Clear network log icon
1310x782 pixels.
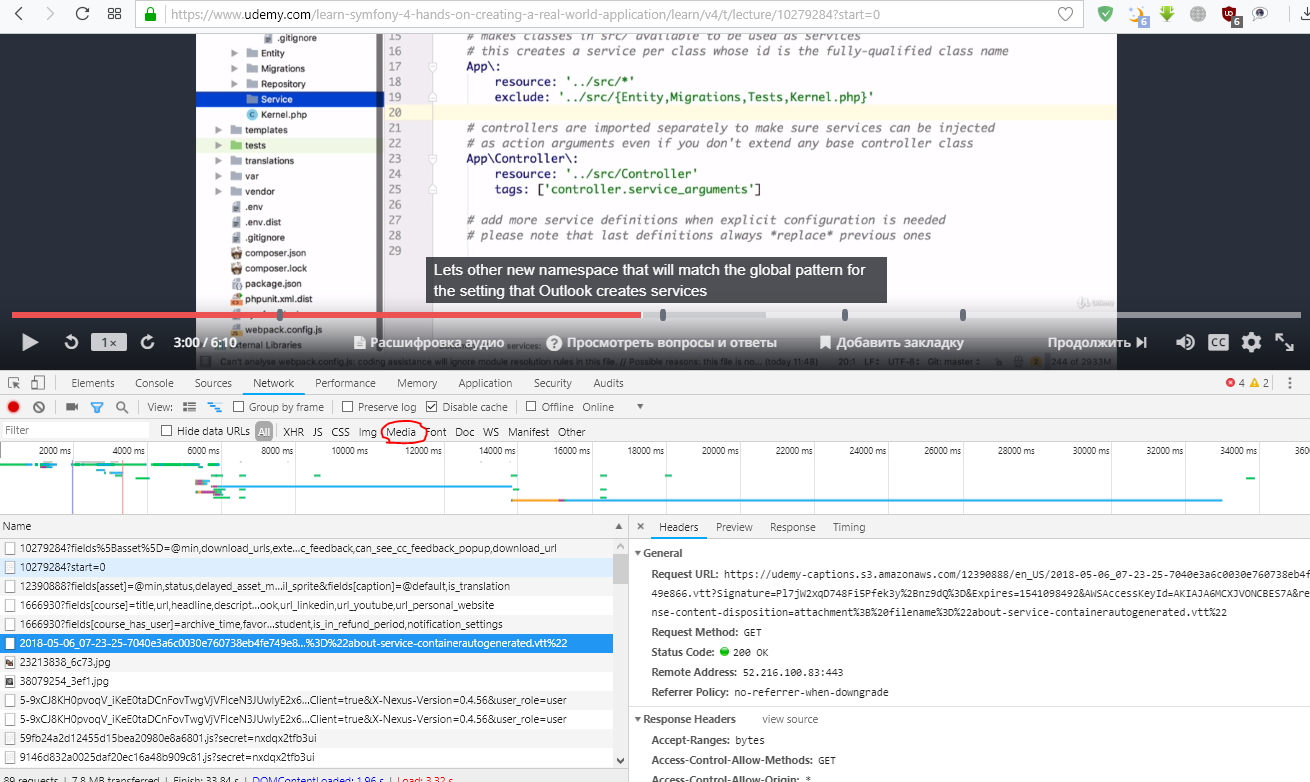click(x=39, y=407)
